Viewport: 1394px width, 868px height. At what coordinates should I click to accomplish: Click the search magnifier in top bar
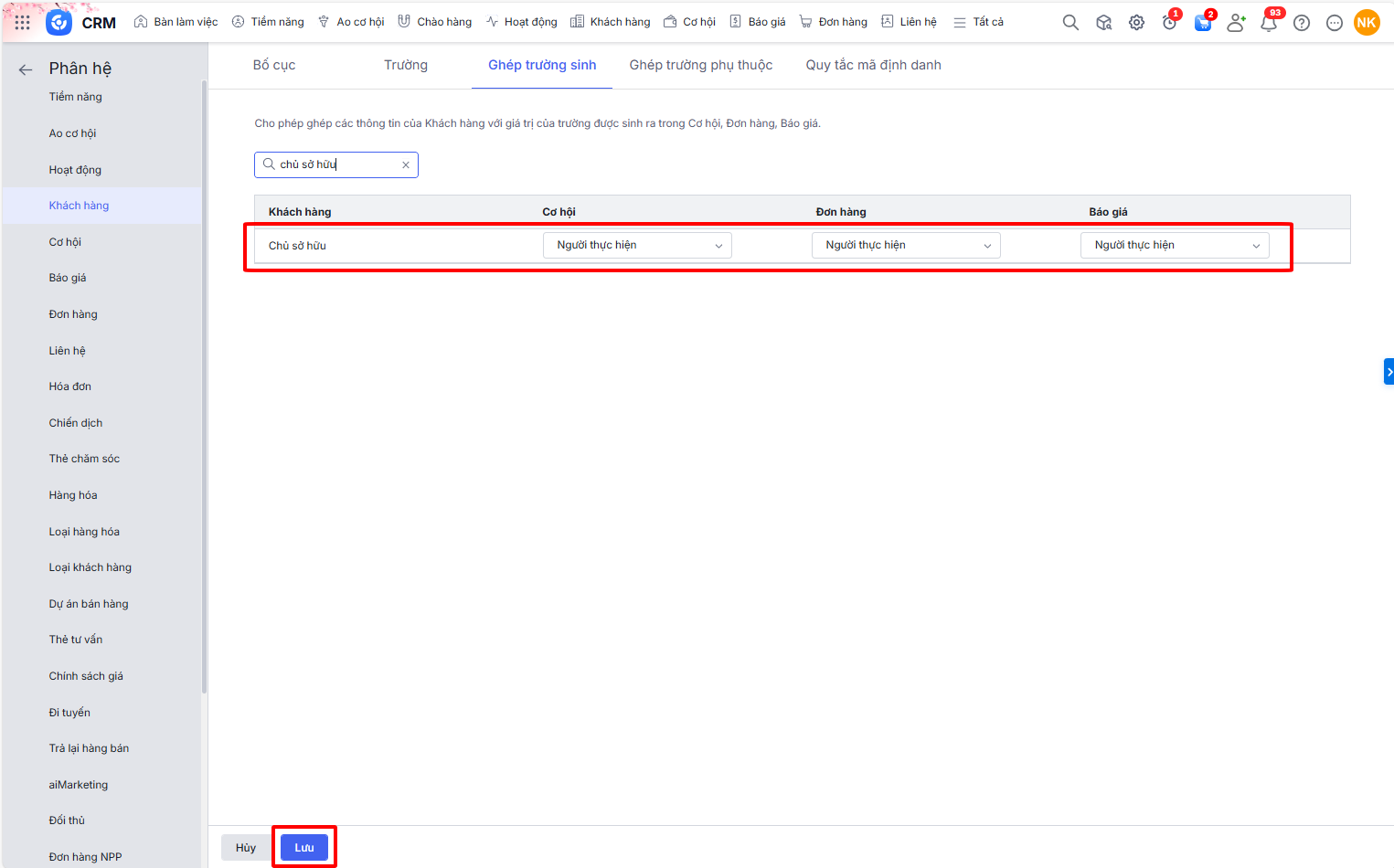click(1070, 23)
